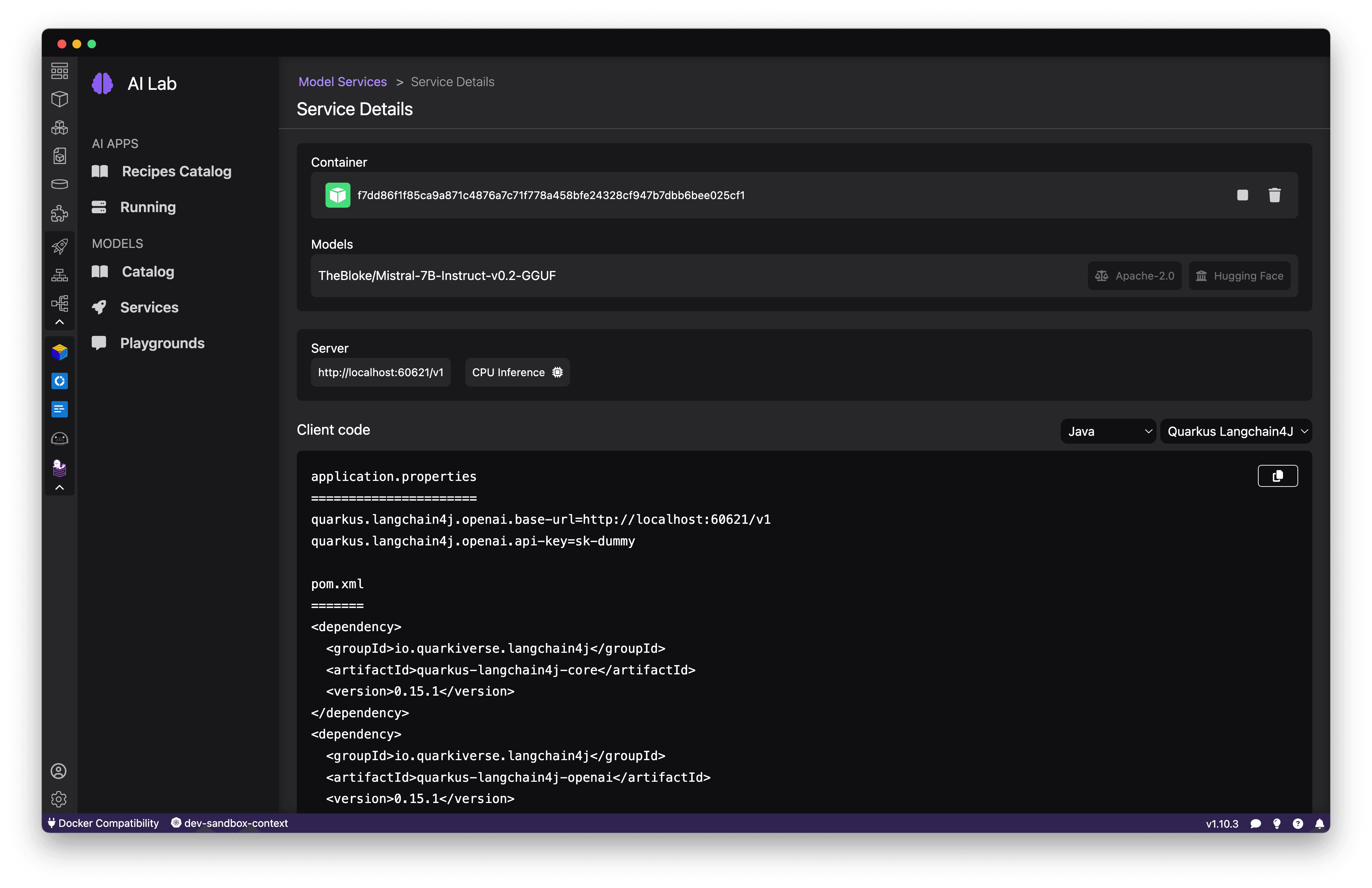Collapse the upper left rail section chevron
Viewport: 1372px width, 888px height.
pyautogui.click(x=59, y=322)
